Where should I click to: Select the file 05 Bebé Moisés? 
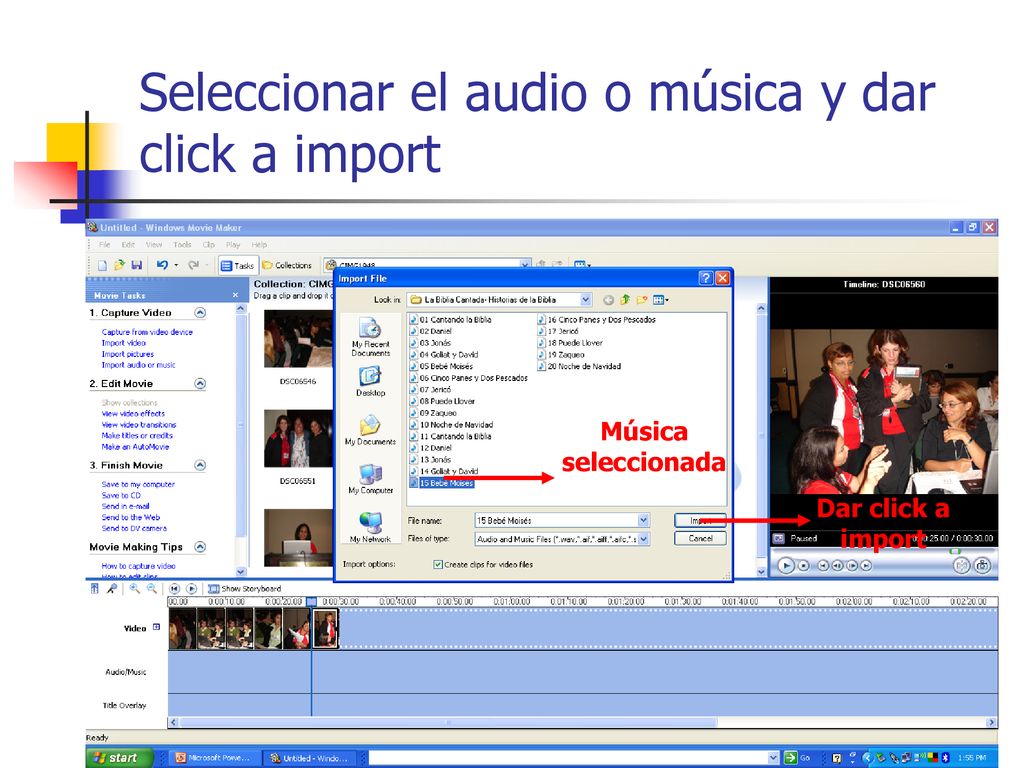[x=441, y=366]
